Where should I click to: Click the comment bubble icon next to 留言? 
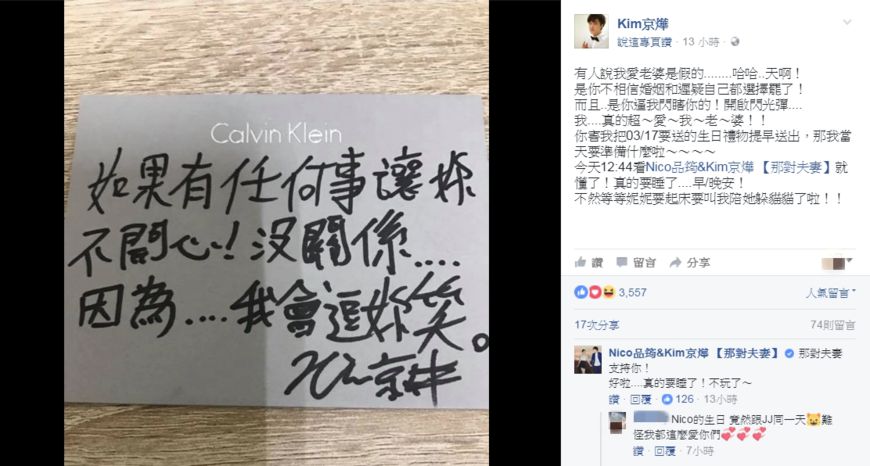click(x=622, y=262)
